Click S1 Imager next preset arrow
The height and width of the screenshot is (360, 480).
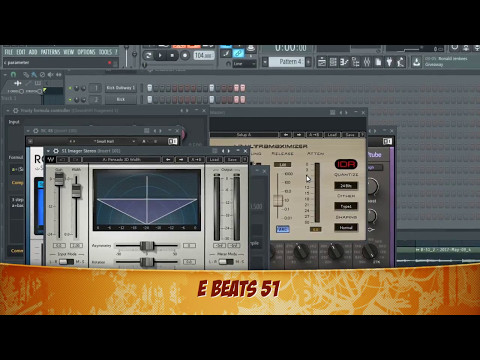point(181,160)
